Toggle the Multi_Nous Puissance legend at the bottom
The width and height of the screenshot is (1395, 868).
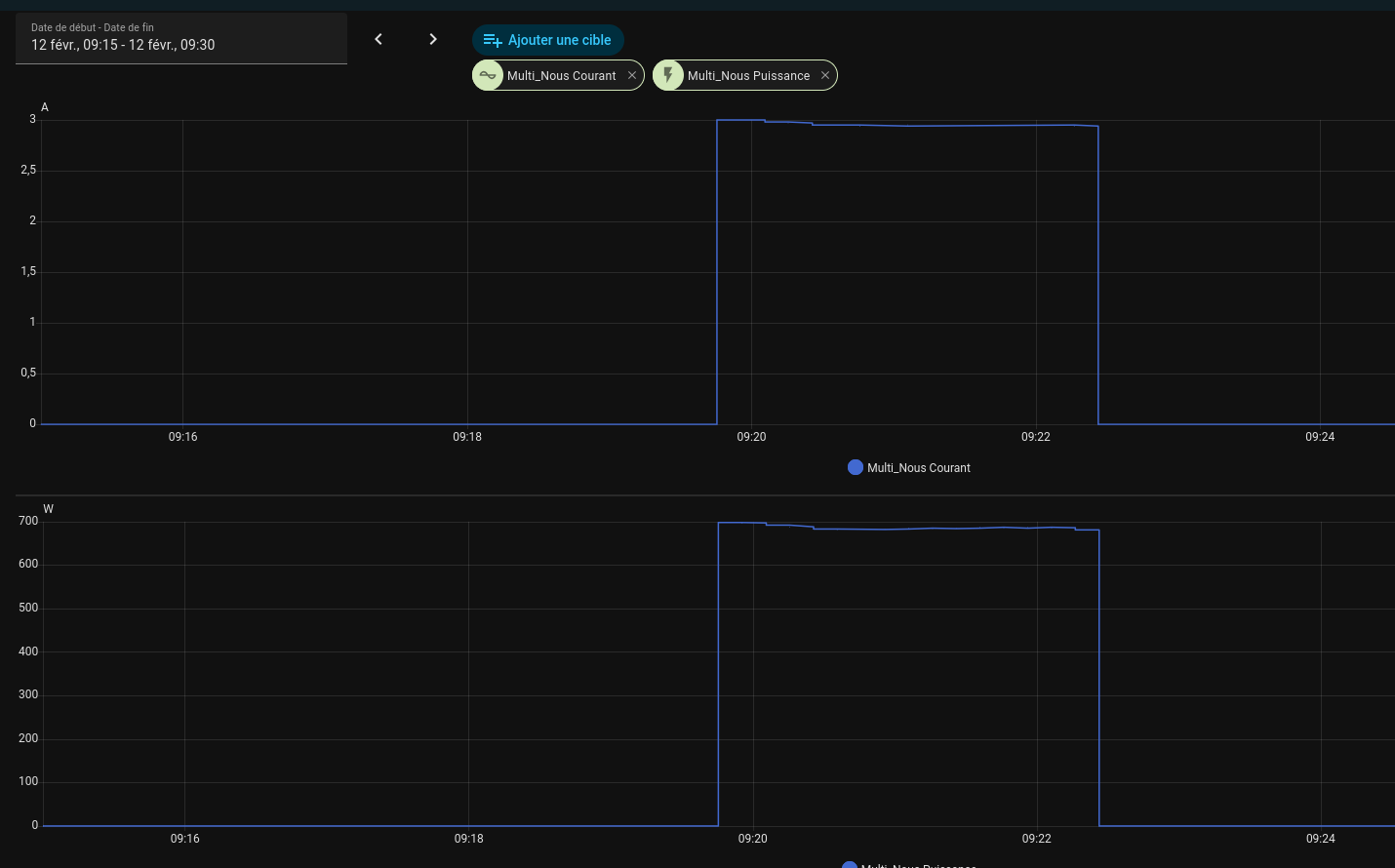coord(917,864)
